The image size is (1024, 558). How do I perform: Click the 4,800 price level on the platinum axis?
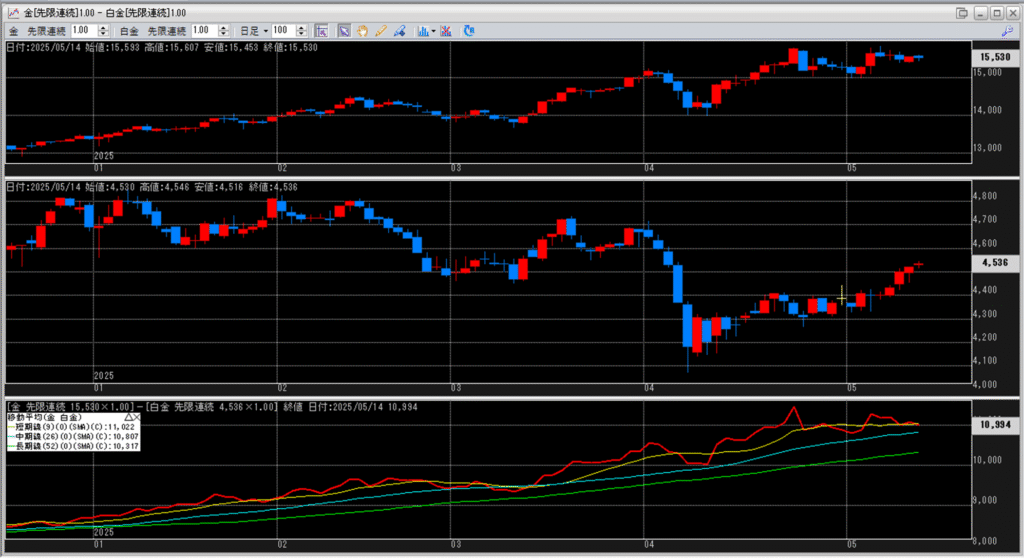point(985,196)
